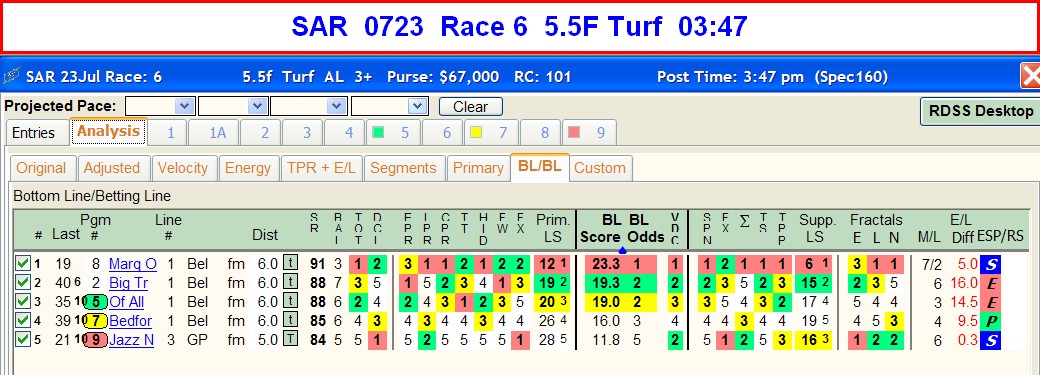Image resolution: width=1040 pixels, height=375 pixels.
Task: Click red program number 9 badge
Action: coord(96,340)
